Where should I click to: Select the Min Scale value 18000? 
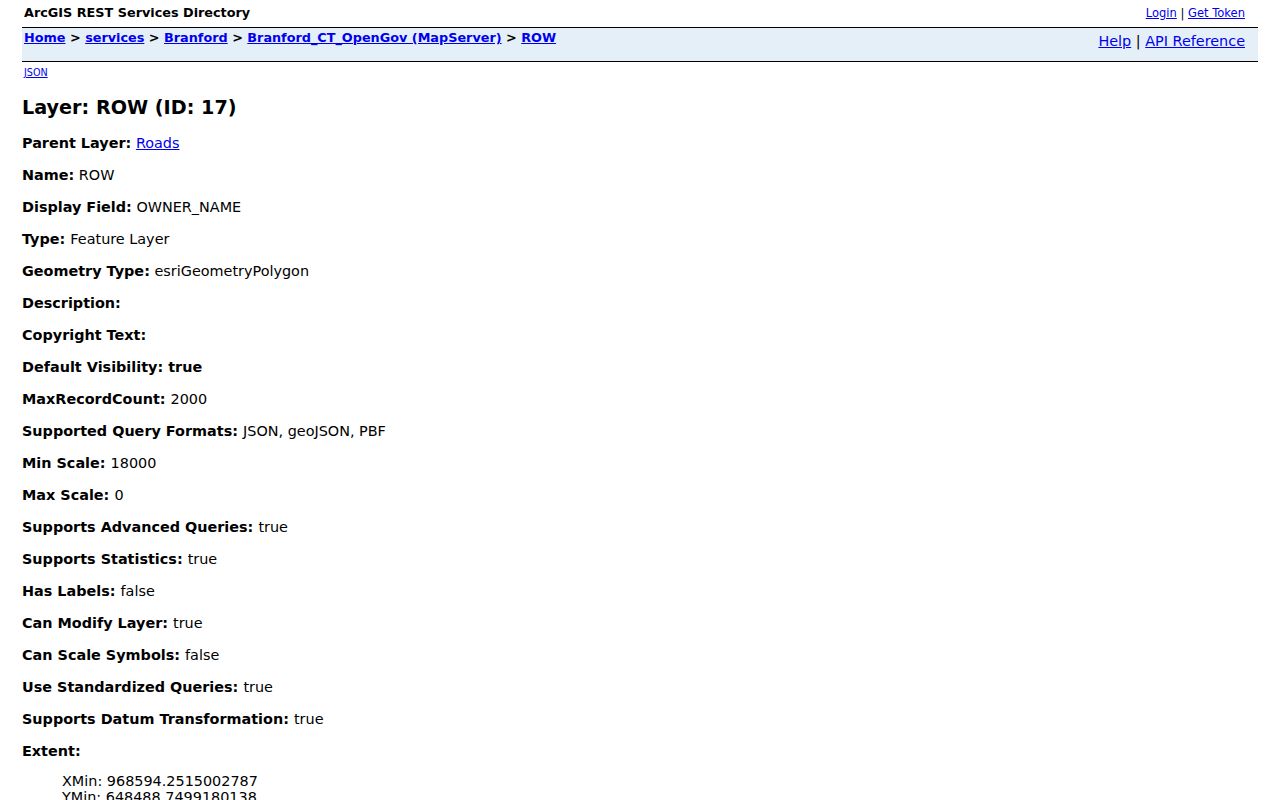click(x=133, y=463)
